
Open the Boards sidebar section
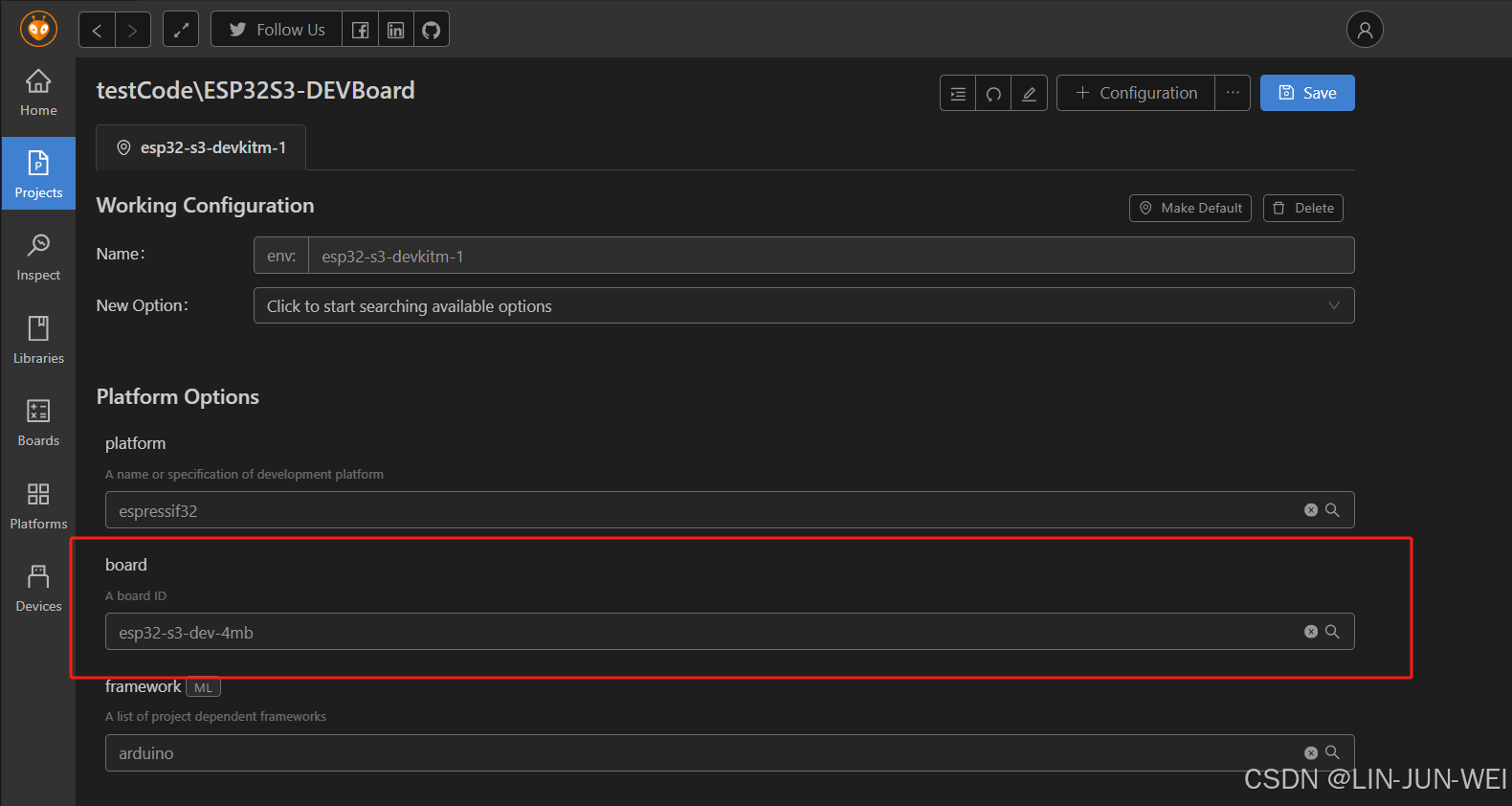[x=38, y=422]
